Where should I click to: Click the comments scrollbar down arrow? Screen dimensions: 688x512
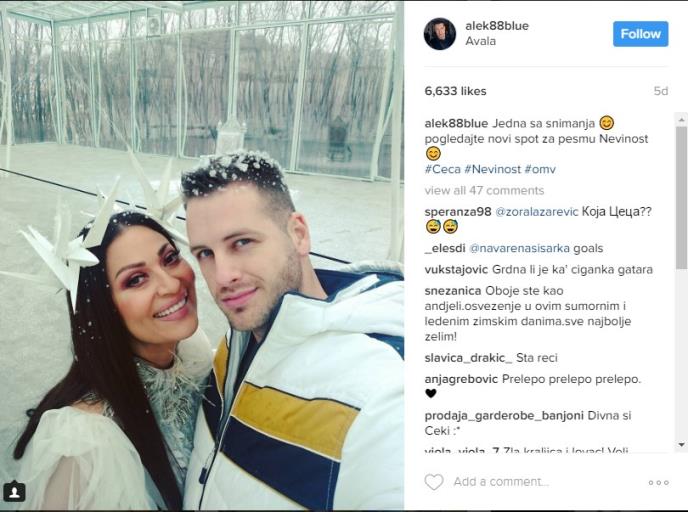tap(681, 445)
